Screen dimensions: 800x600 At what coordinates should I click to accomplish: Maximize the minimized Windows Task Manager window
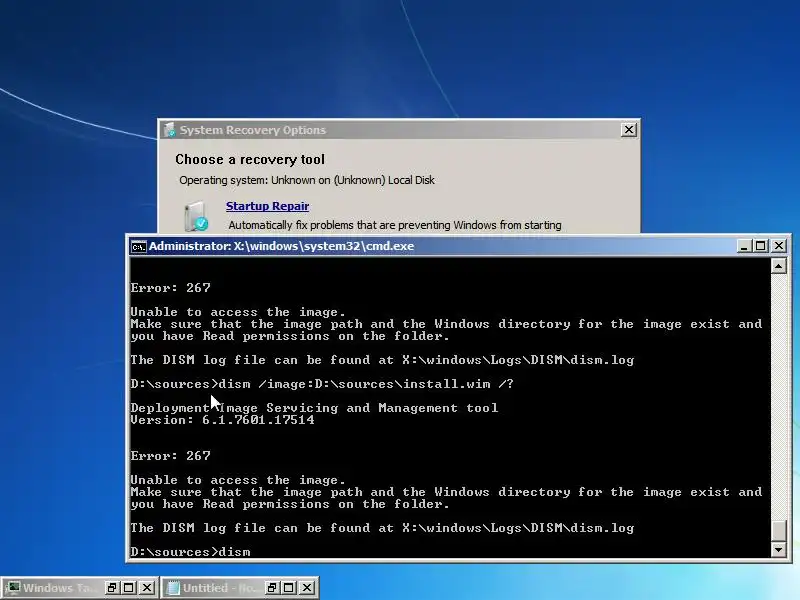click(x=129, y=588)
